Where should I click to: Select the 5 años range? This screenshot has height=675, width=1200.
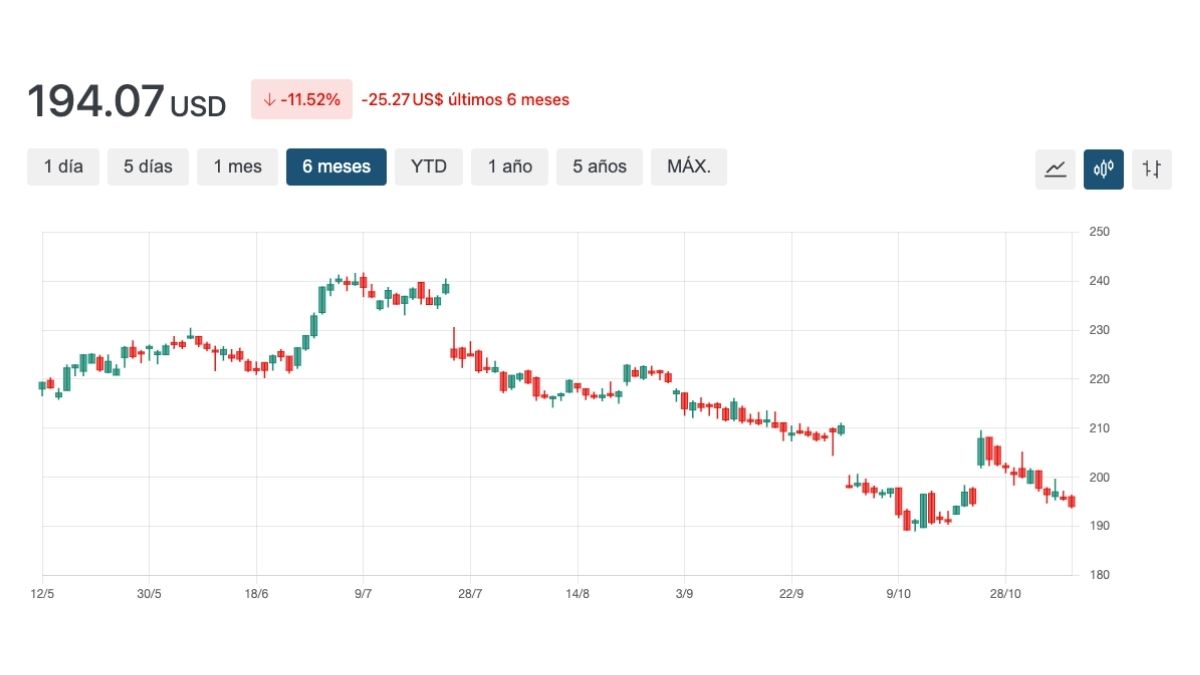[x=599, y=167]
